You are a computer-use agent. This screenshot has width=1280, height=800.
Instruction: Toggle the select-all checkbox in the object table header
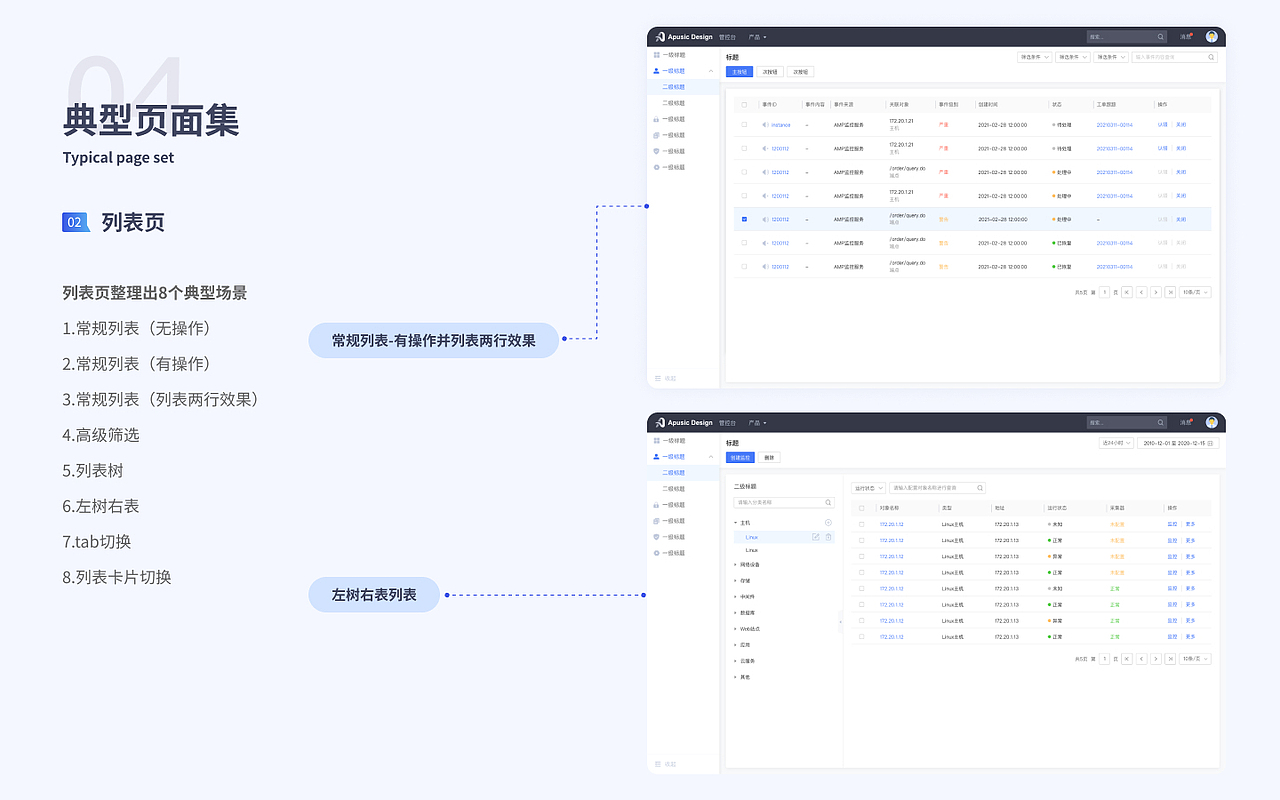[862, 508]
